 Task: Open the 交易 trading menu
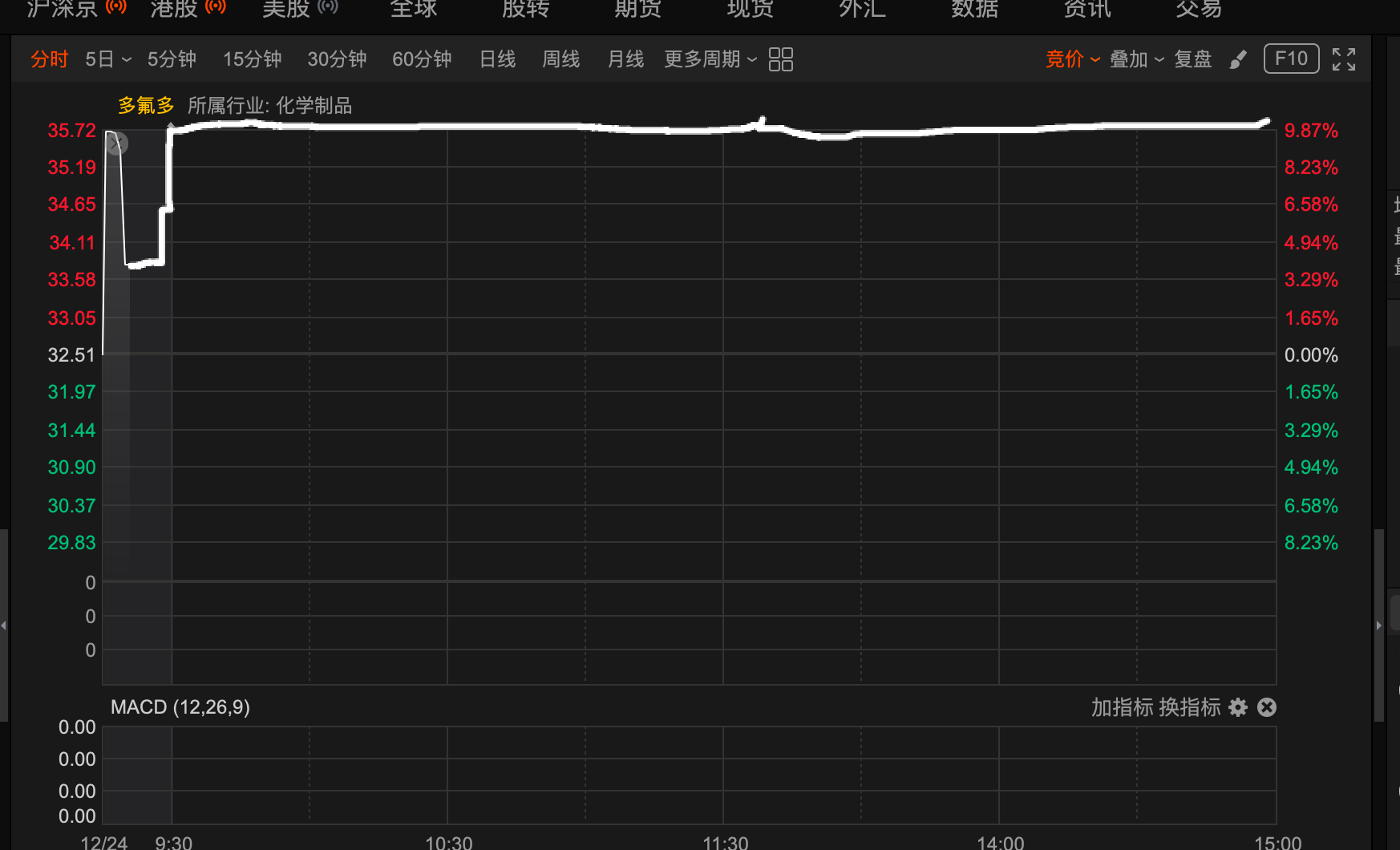(x=1200, y=8)
